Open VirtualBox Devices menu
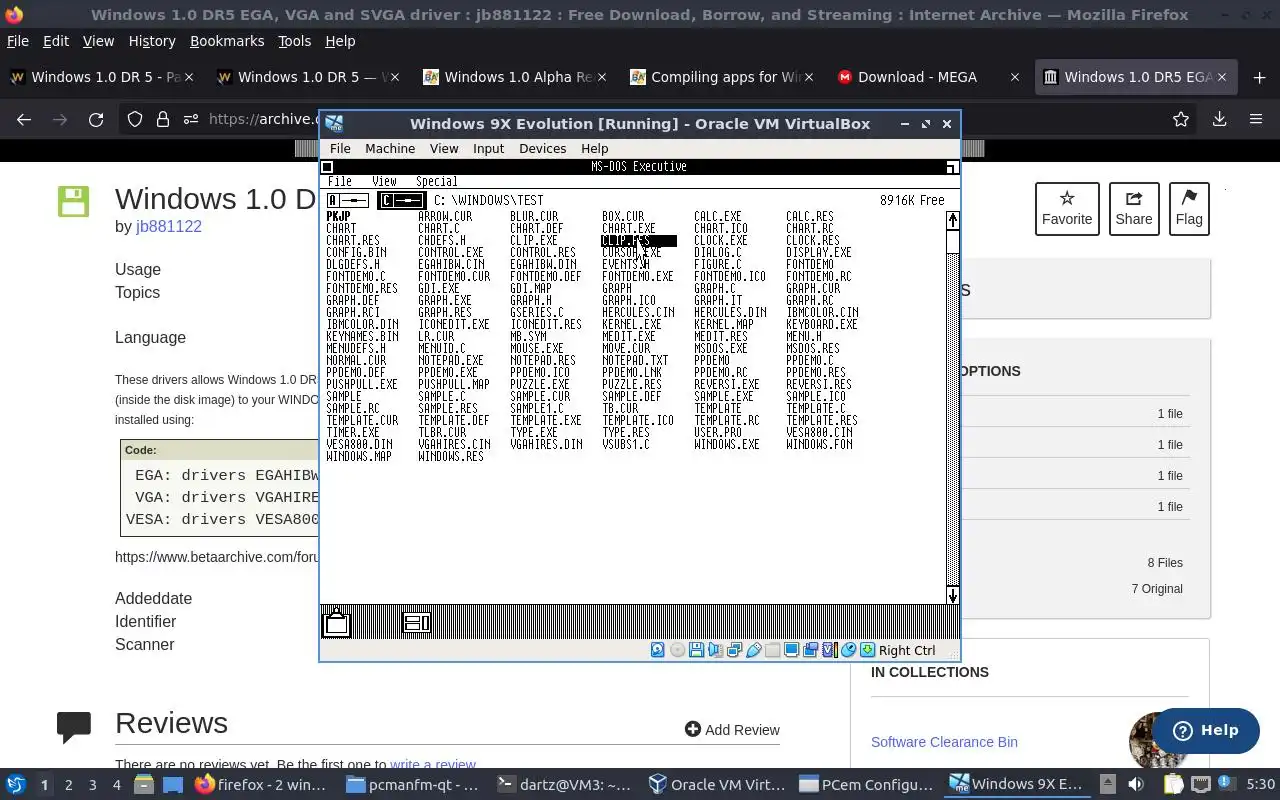Viewport: 1280px width, 800px height. pyautogui.click(x=543, y=148)
